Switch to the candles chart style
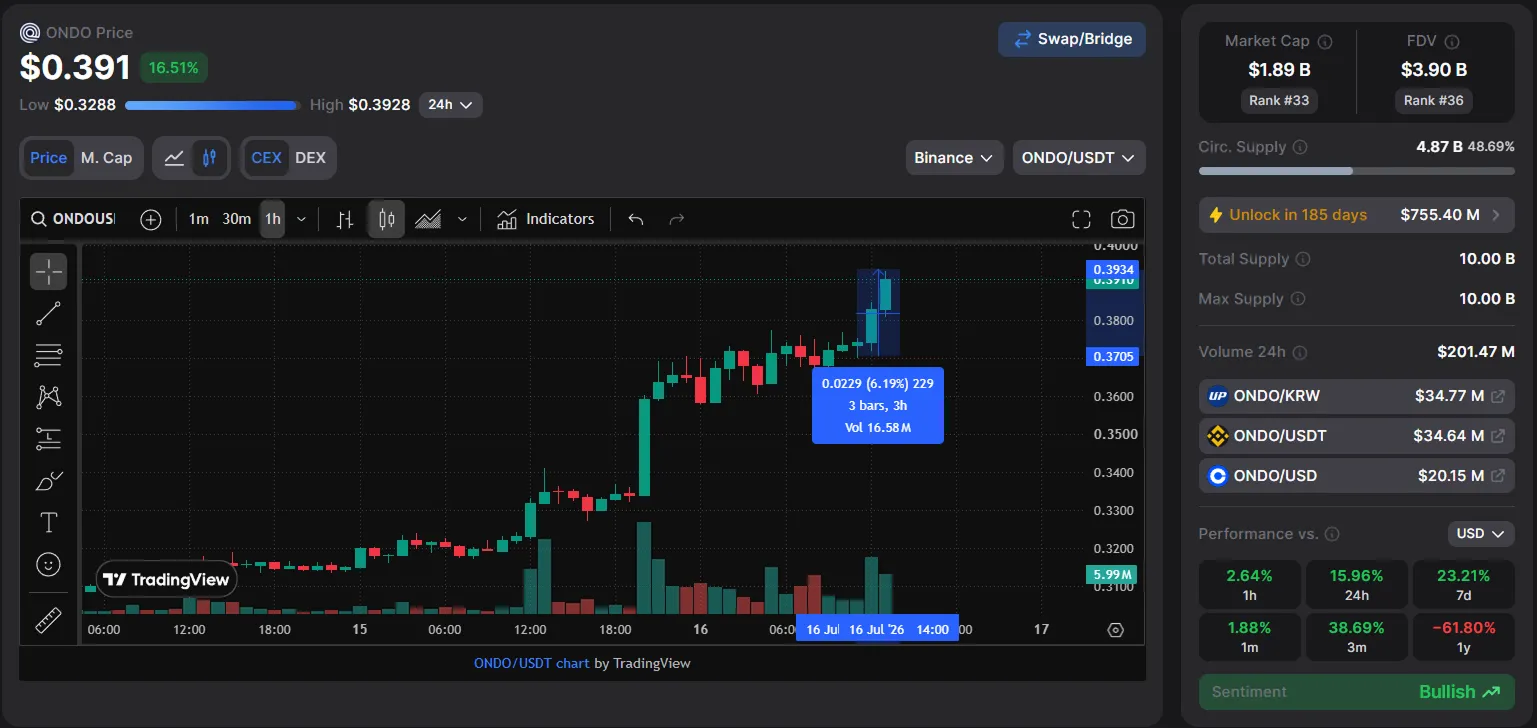Viewport: 1537px width, 728px height. pos(386,219)
